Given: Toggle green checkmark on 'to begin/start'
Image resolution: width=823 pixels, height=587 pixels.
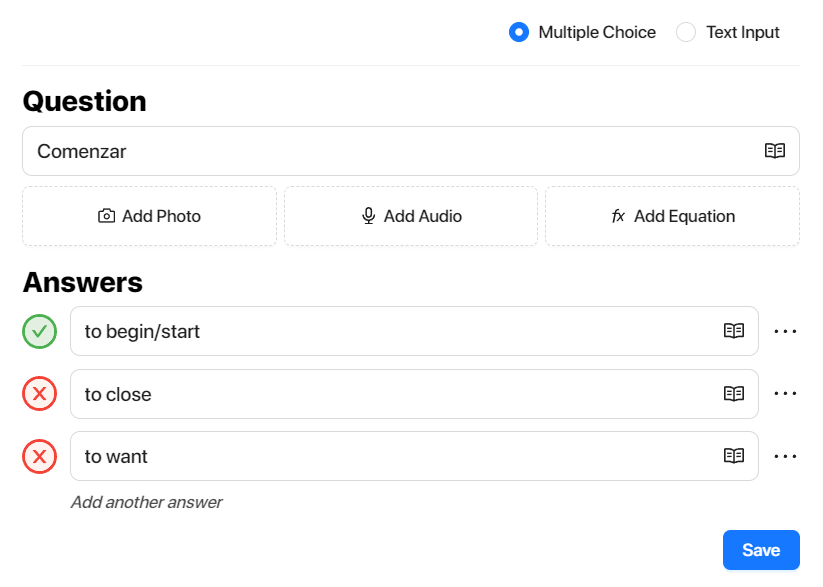Looking at the screenshot, I should [39, 331].
